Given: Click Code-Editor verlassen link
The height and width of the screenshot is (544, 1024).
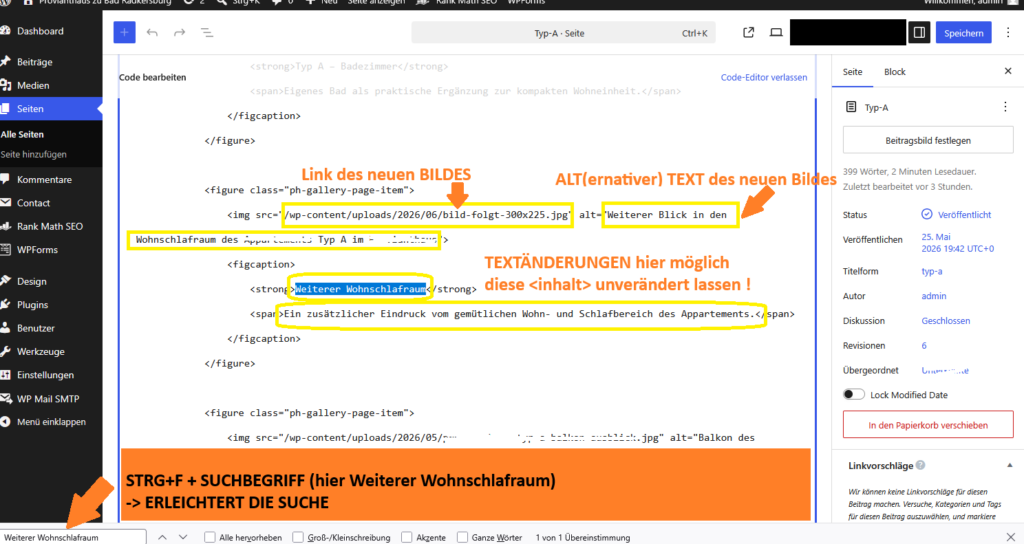Looking at the screenshot, I should (x=763, y=77).
